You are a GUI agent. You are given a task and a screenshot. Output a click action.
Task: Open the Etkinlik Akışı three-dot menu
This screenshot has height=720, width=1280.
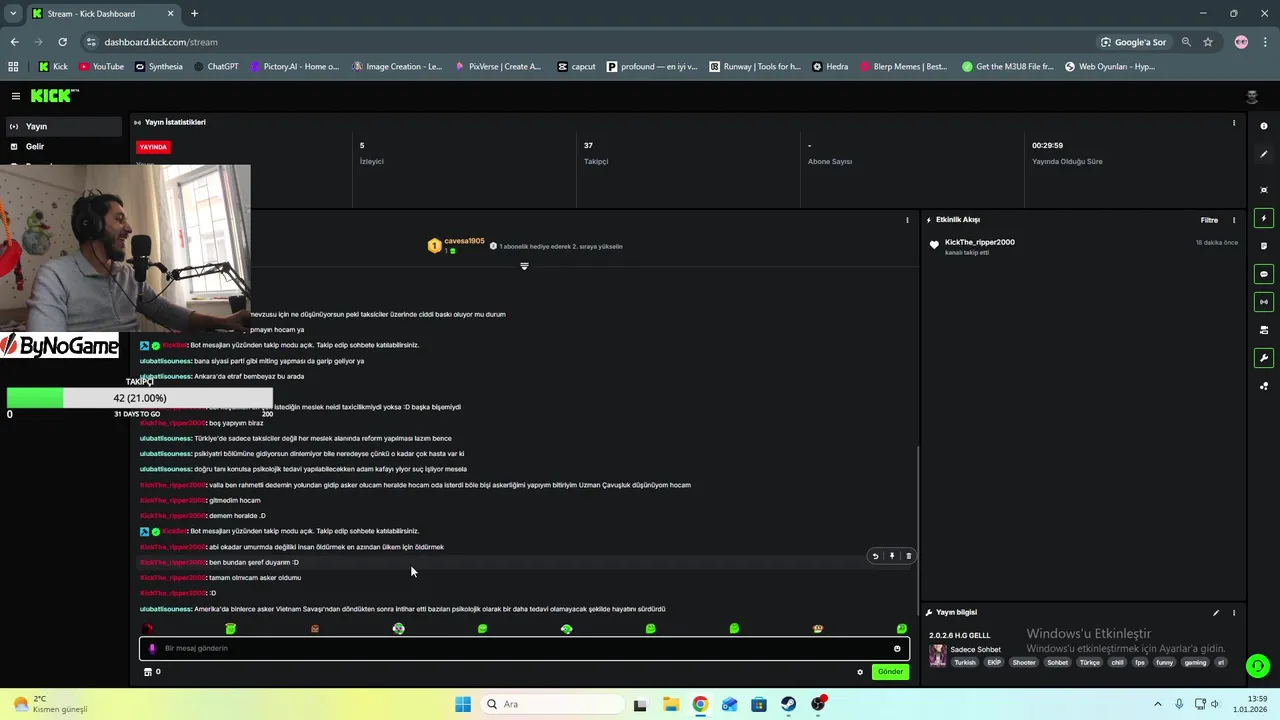point(1234,220)
